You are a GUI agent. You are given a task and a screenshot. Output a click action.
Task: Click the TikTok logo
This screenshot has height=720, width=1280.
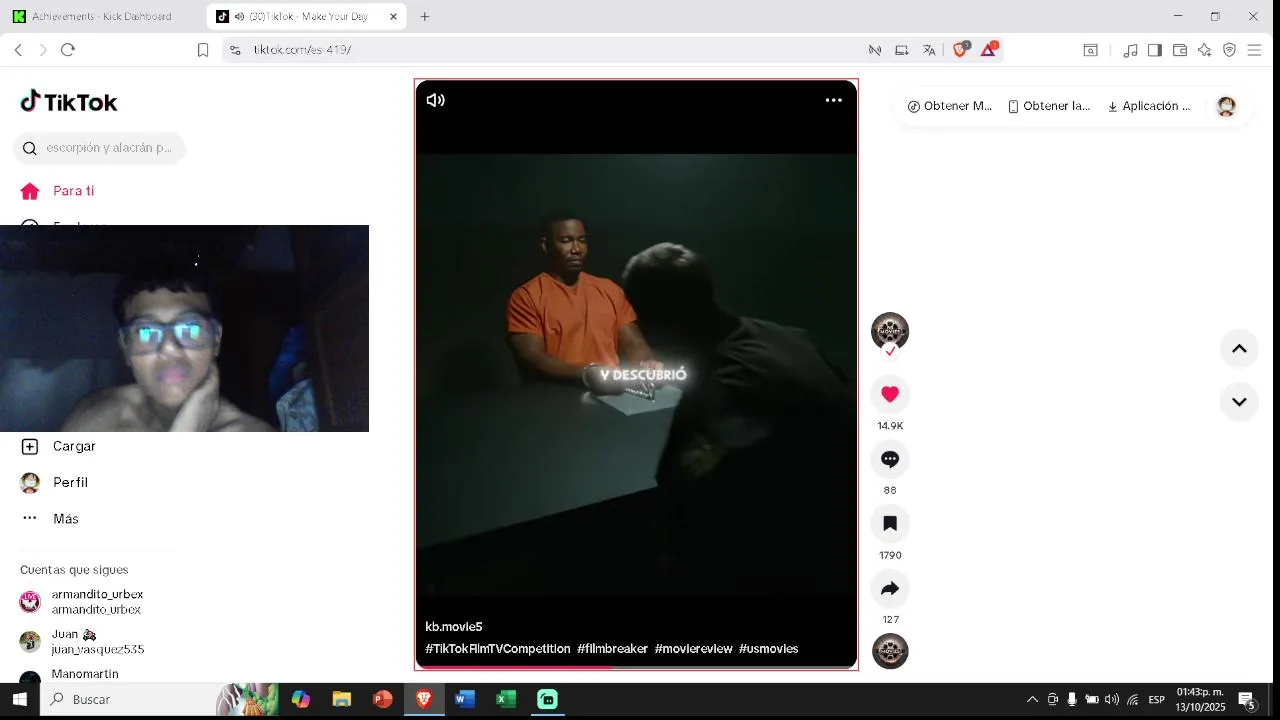tap(69, 102)
